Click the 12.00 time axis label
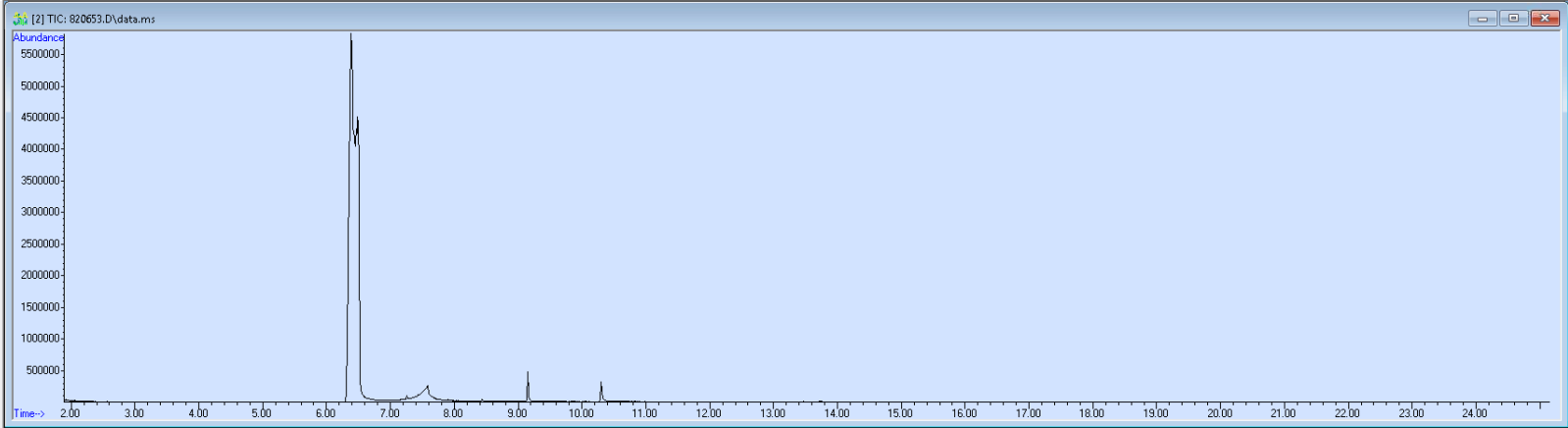The image size is (1568, 428). point(709,413)
